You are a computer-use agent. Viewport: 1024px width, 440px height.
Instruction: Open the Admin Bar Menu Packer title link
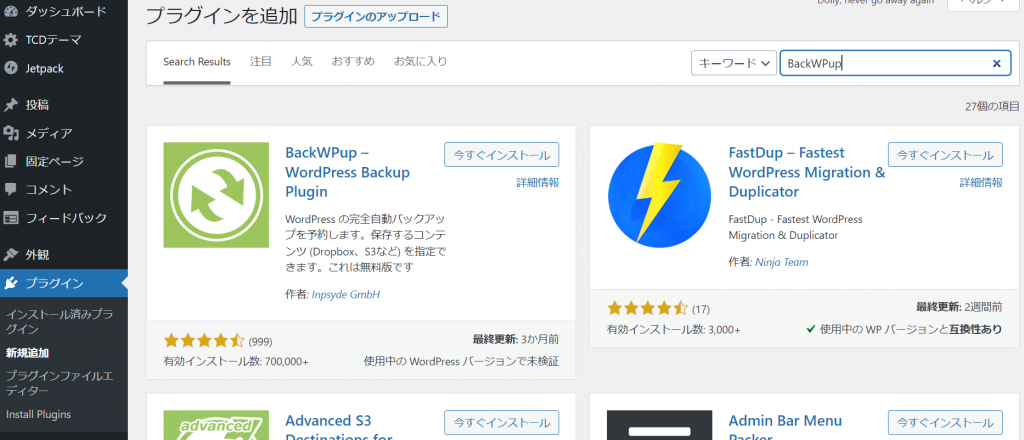tap(786, 428)
